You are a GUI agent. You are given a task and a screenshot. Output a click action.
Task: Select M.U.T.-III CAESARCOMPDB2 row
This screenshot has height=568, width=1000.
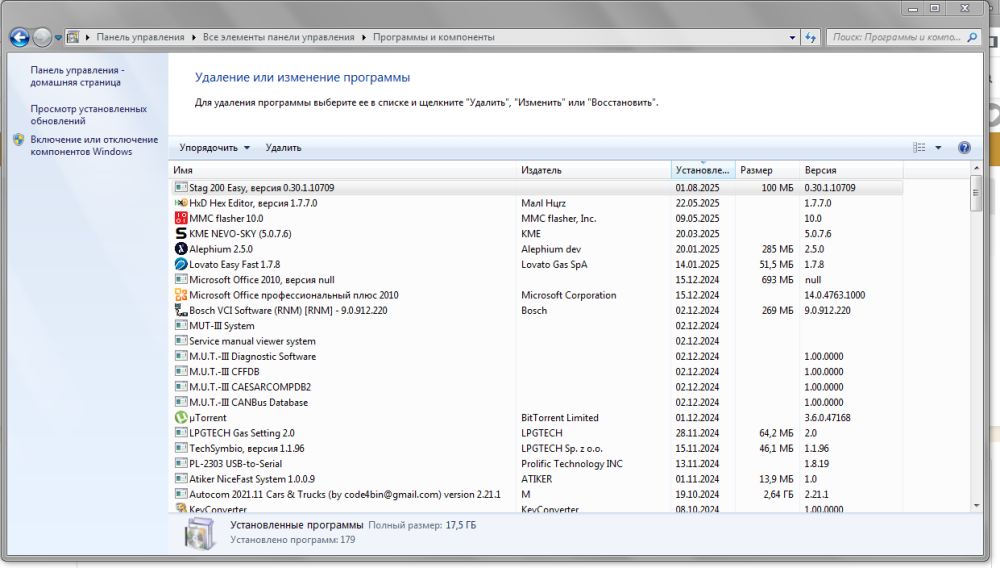pos(537,387)
